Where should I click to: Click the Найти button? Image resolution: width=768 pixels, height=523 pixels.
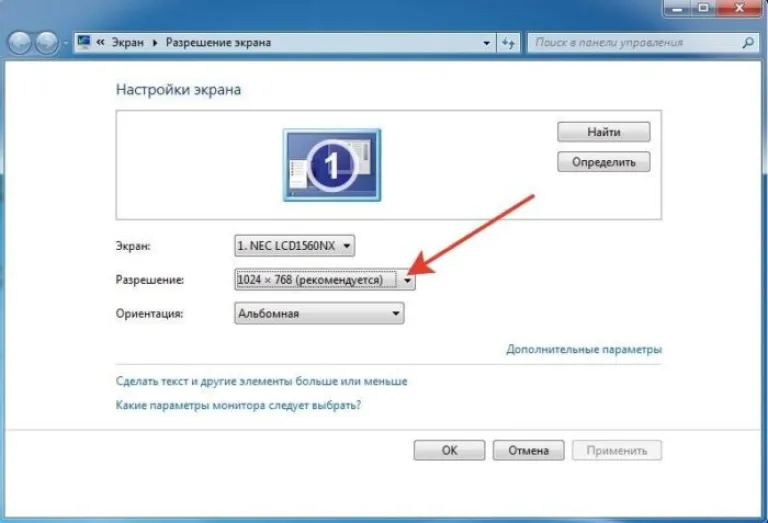pos(604,132)
